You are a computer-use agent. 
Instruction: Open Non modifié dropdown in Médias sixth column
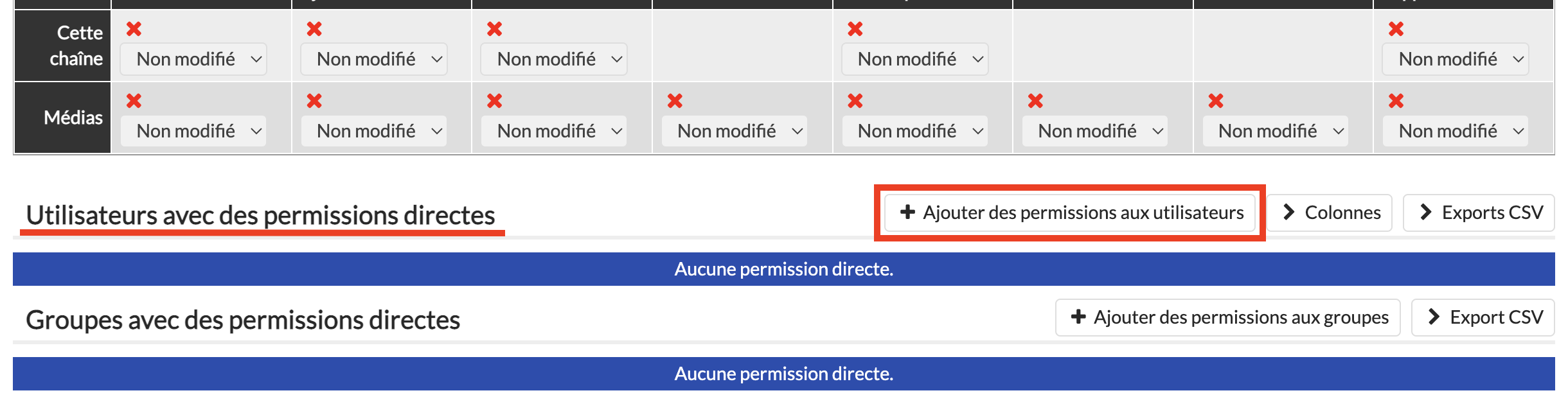1094,131
